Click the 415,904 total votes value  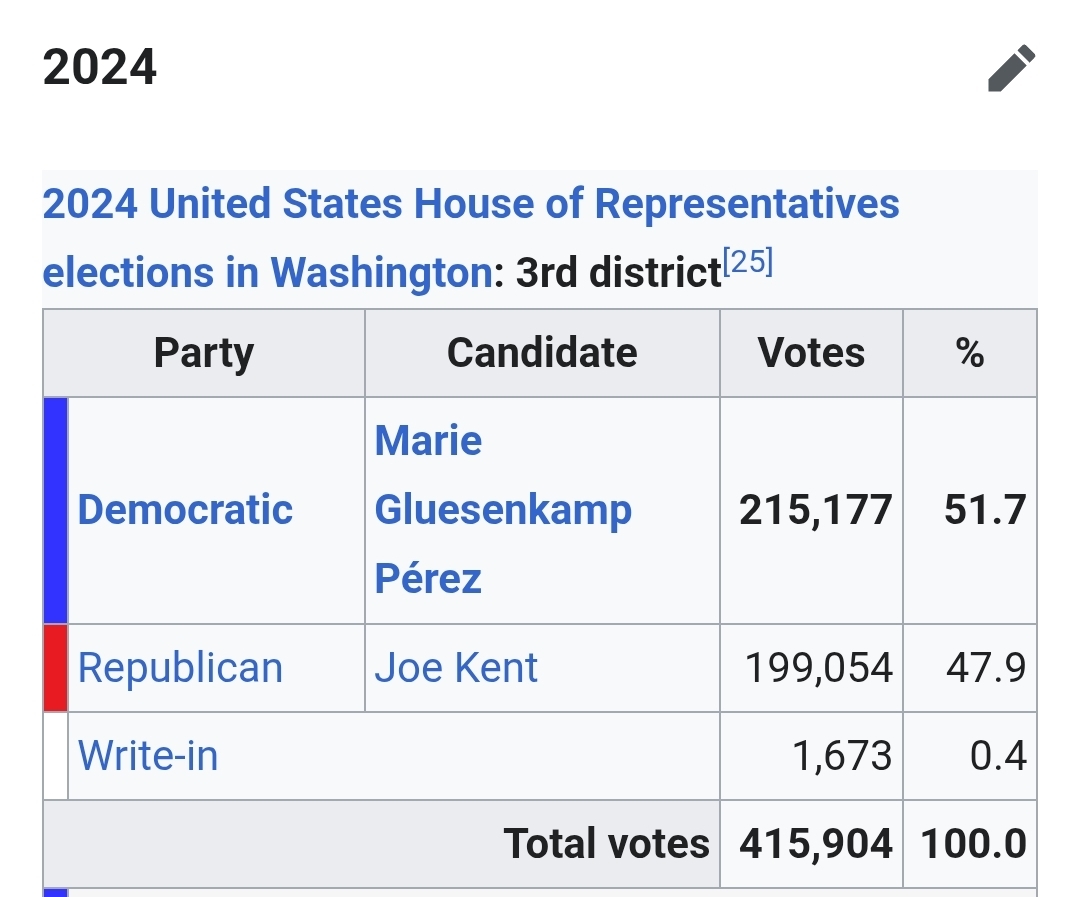pyautogui.click(x=815, y=843)
